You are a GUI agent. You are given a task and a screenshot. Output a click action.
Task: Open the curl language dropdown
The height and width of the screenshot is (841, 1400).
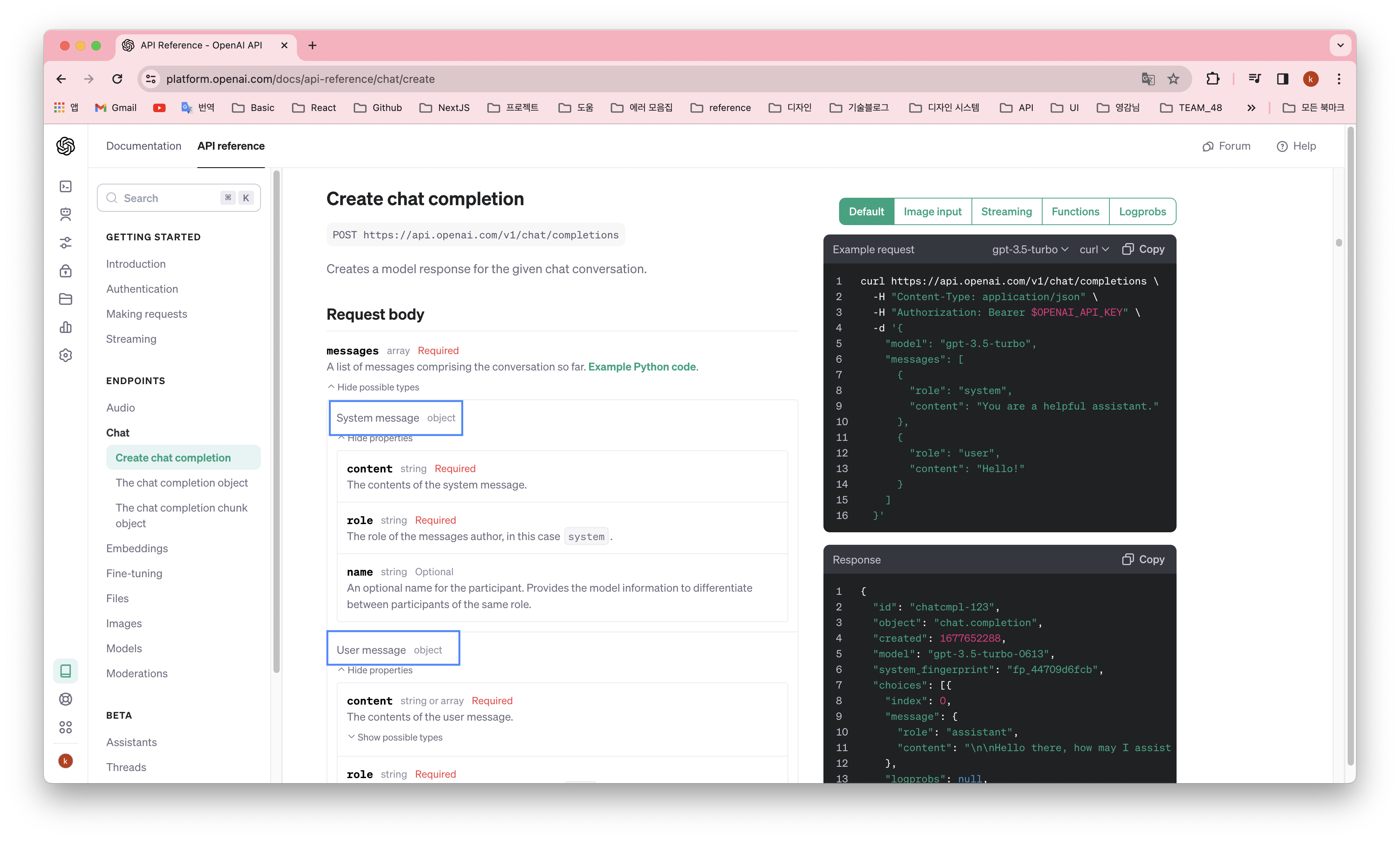1094,249
